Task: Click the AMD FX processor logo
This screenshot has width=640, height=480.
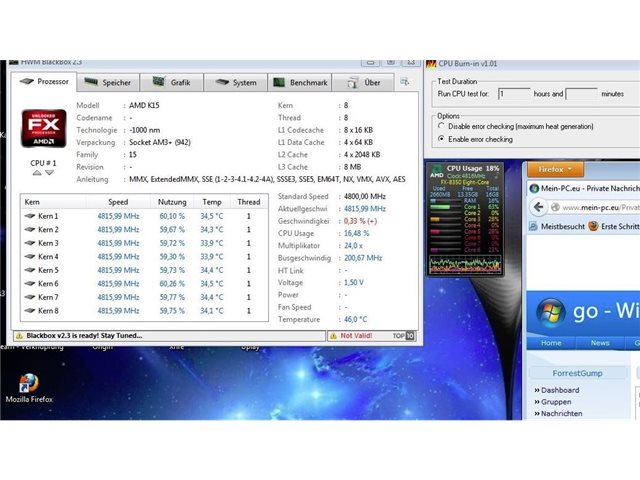Action: pos(44,128)
